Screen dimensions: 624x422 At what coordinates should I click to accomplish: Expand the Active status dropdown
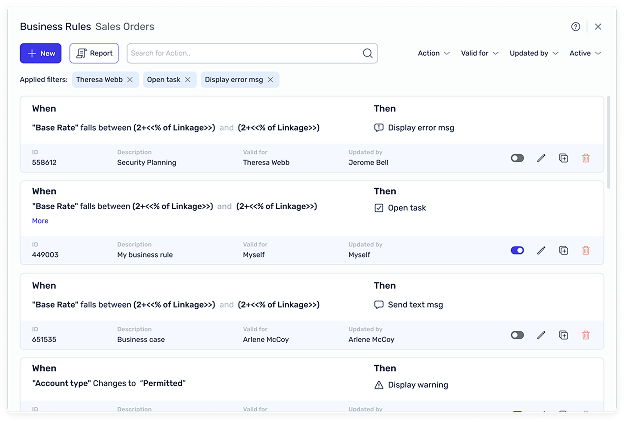[585, 53]
